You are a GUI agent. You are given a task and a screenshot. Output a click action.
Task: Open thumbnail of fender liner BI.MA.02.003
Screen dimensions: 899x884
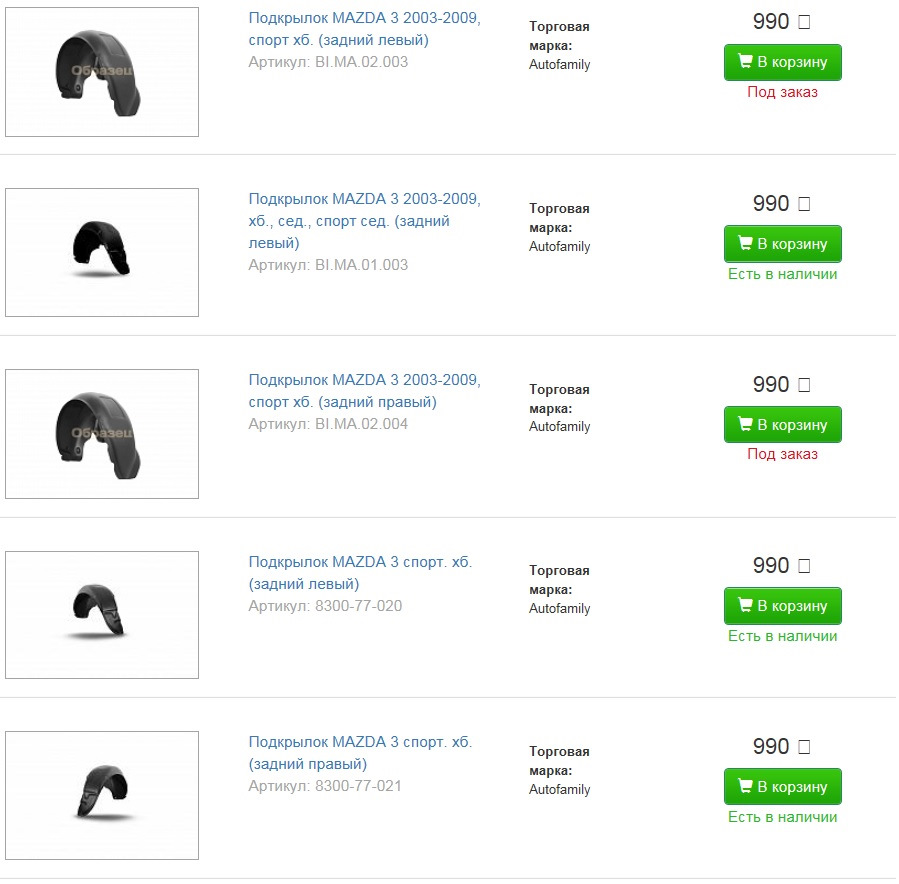tap(102, 72)
